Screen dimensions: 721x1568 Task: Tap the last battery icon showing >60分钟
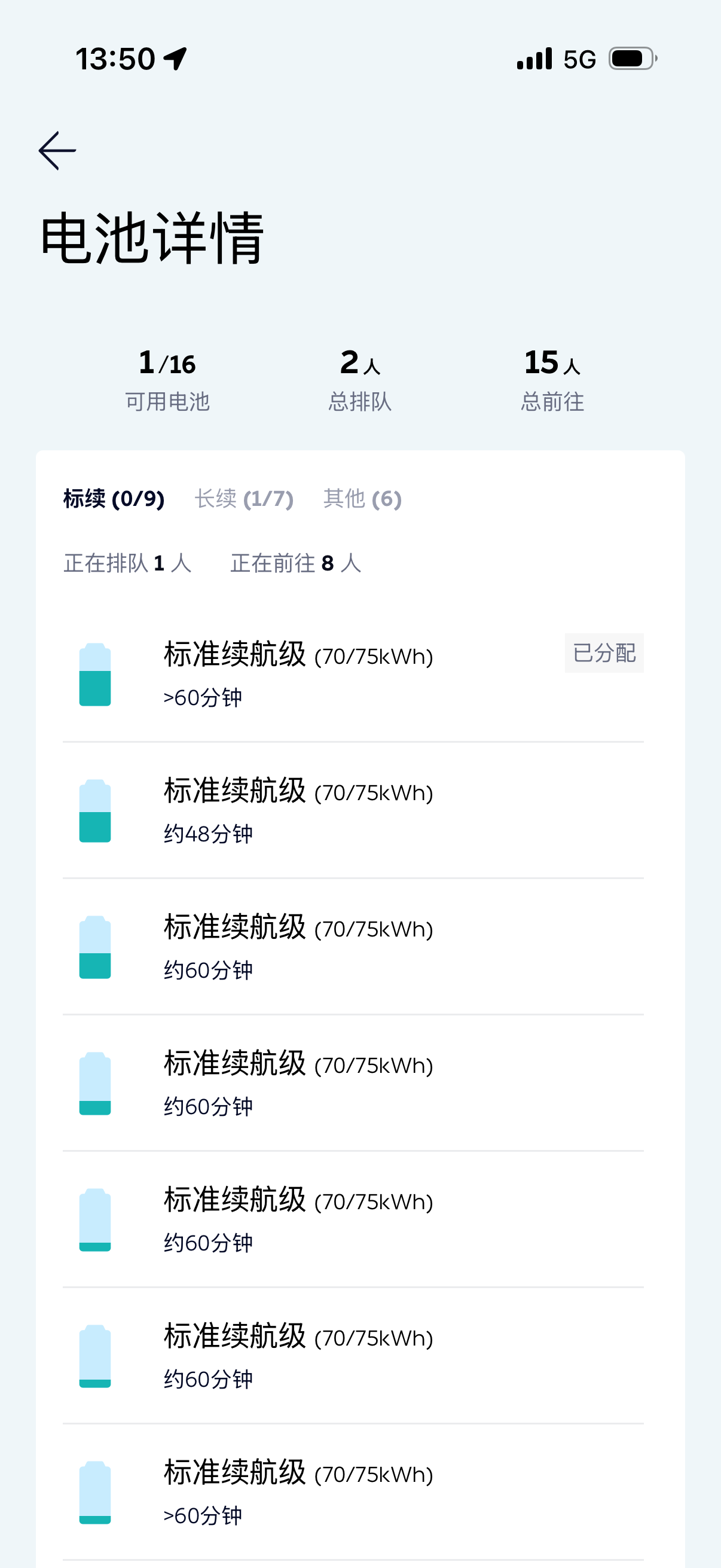[x=95, y=1493]
